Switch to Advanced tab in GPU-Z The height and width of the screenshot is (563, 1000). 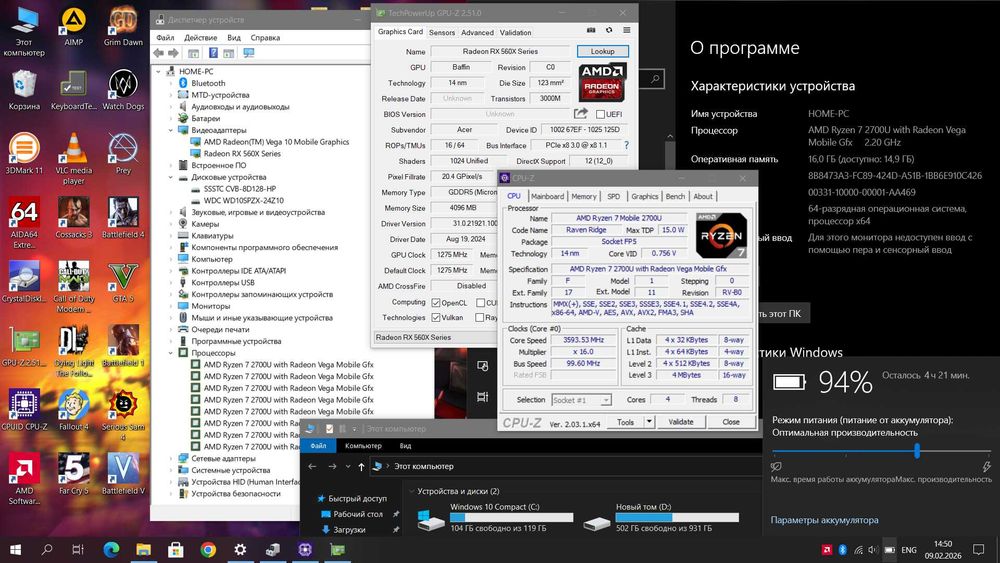(477, 33)
